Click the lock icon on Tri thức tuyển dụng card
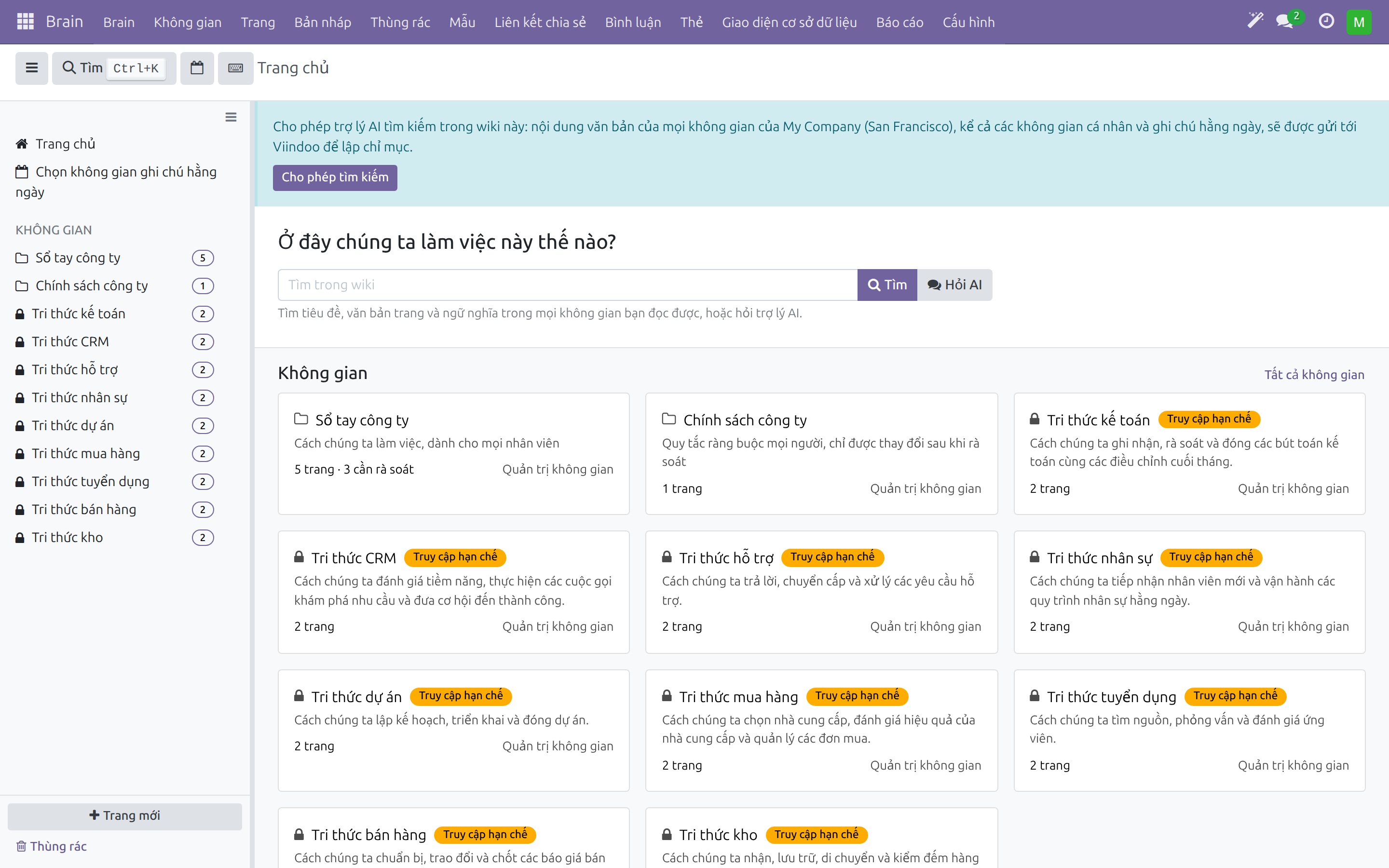 click(x=1035, y=696)
